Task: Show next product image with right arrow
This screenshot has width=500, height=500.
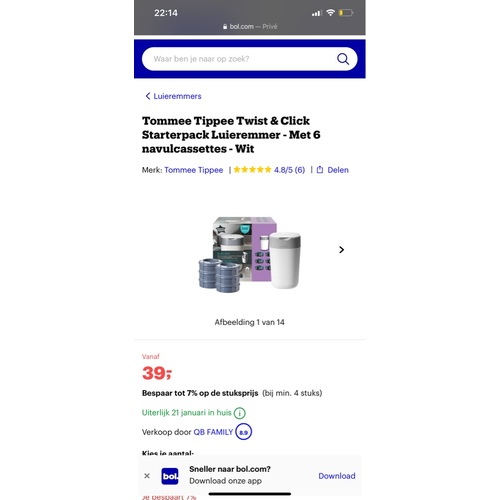Action: point(341,250)
